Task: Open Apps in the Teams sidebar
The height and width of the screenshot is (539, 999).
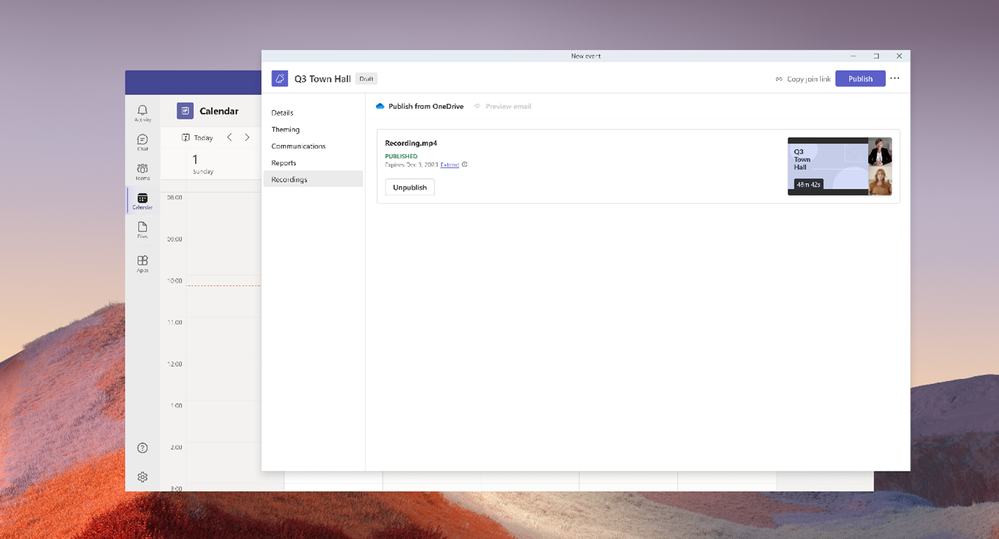Action: pos(142,263)
